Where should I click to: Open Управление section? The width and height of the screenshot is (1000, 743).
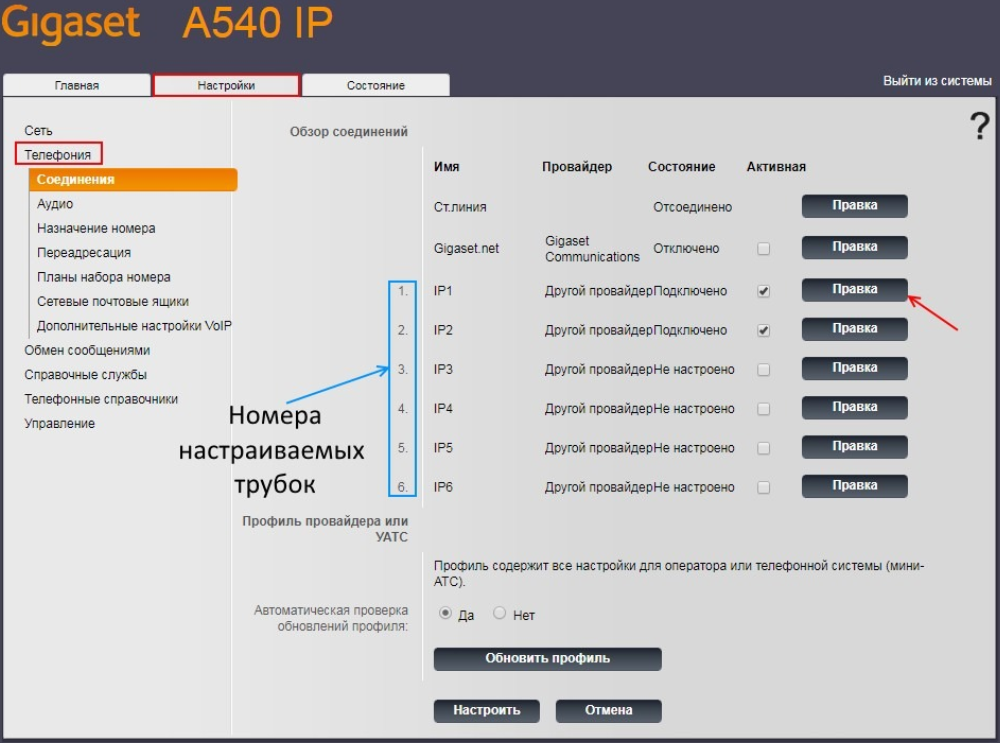coord(59,423)
